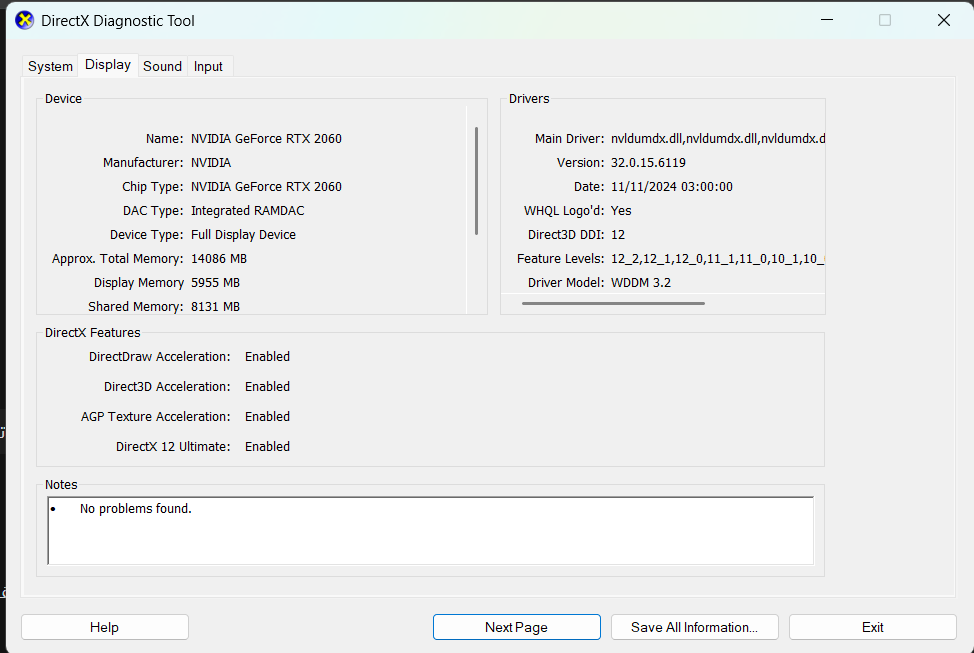The image size is (974, 653).
Task: Click the Device panel vertical scrollbar
Action: click(476, 180)
